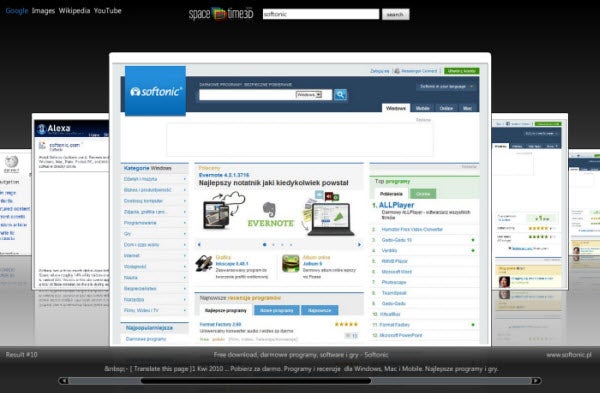Switch to Images search source
Screen dimensions: 600x393
[43, 11]
